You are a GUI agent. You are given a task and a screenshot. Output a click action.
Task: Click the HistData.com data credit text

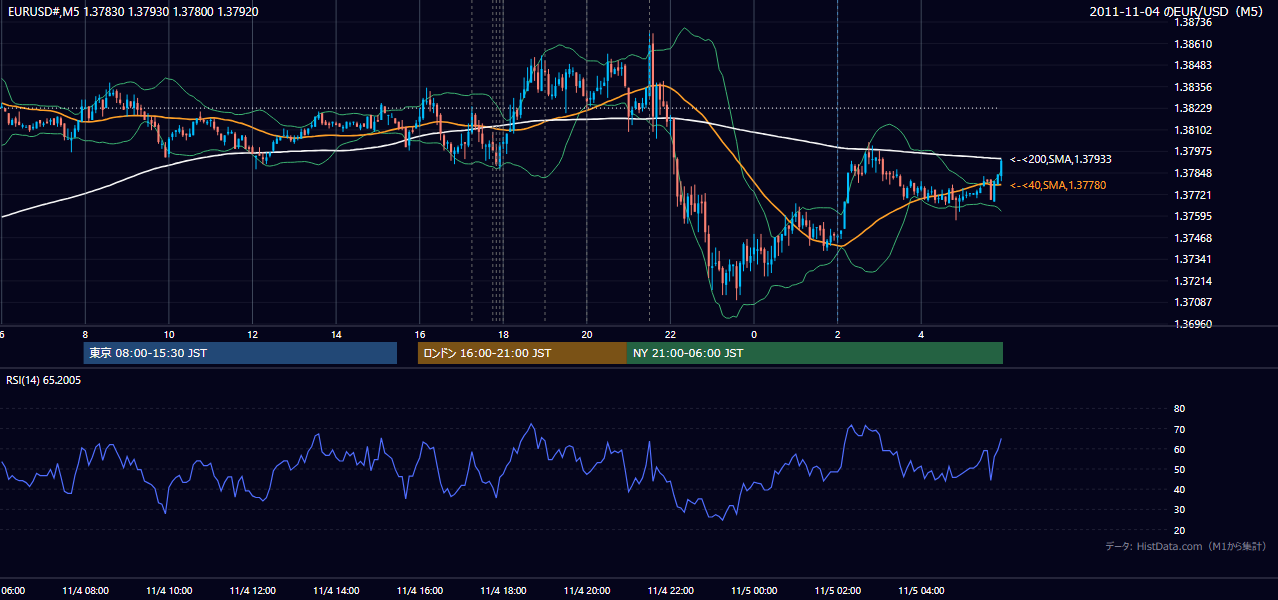click(x=1186, y=546)
